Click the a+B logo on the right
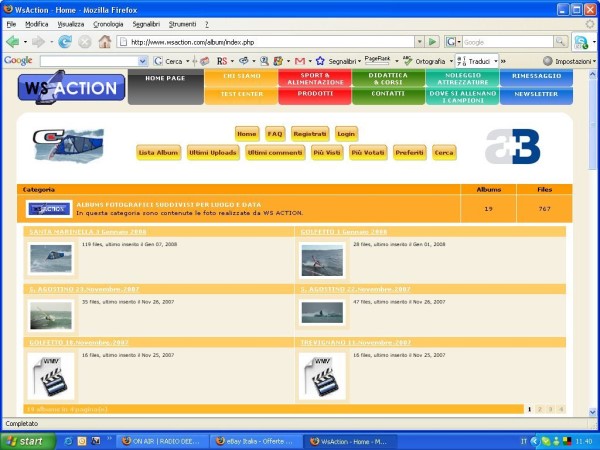Screen dimensions: 600x450 click(x=512, y=147)
